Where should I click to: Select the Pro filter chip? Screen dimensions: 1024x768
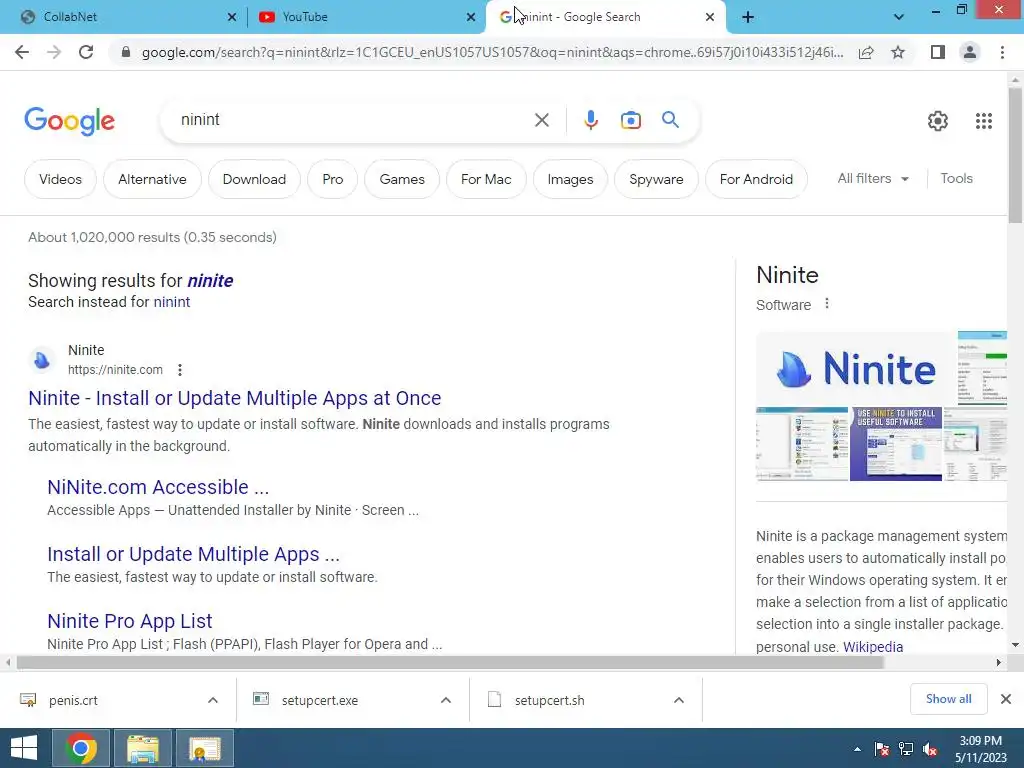pyautogui.click(x=332, y=179)
